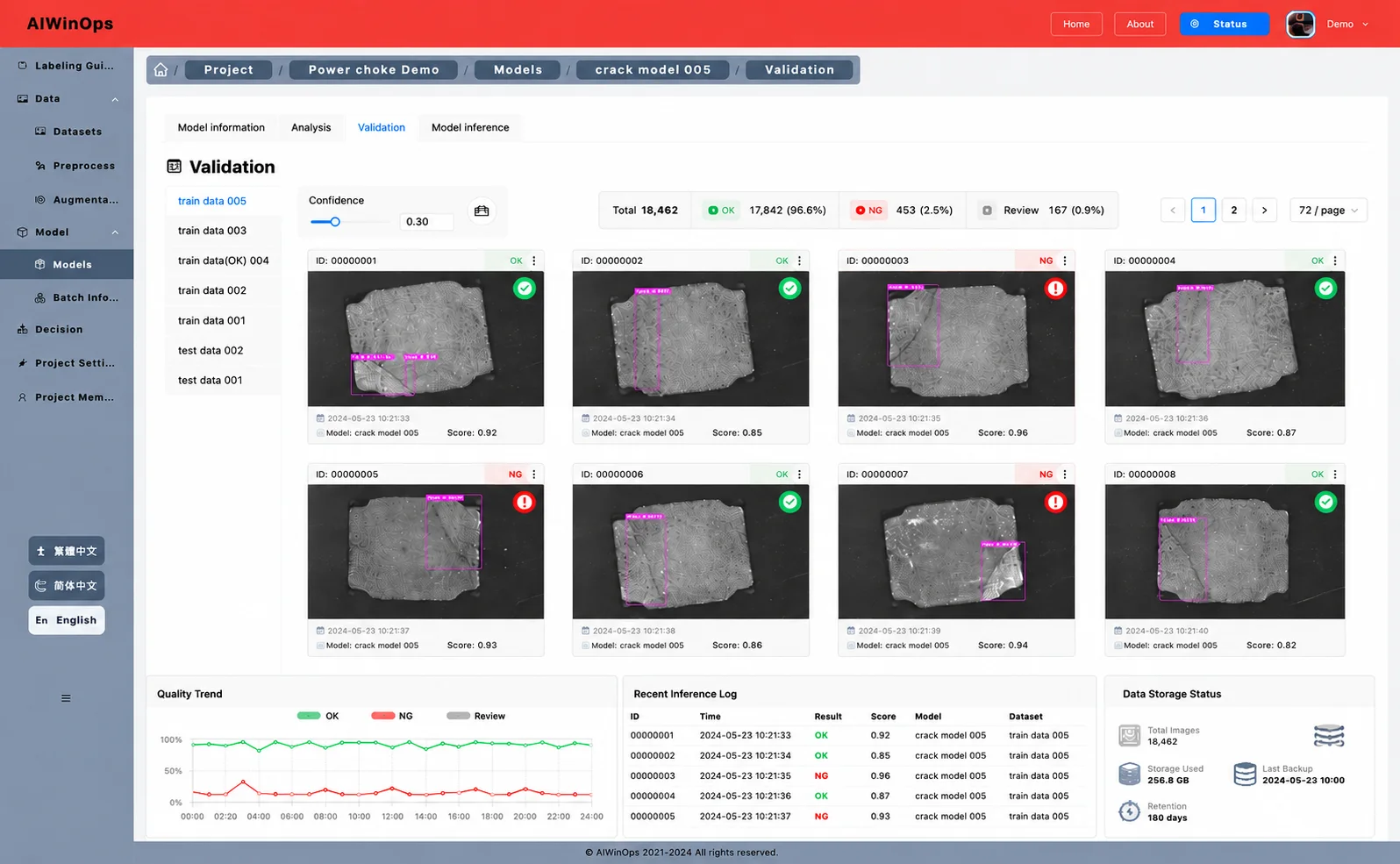Click the Project Settings sidebar icon
Viewport: 1400px width, 864px height.
[x=23, y=363]
